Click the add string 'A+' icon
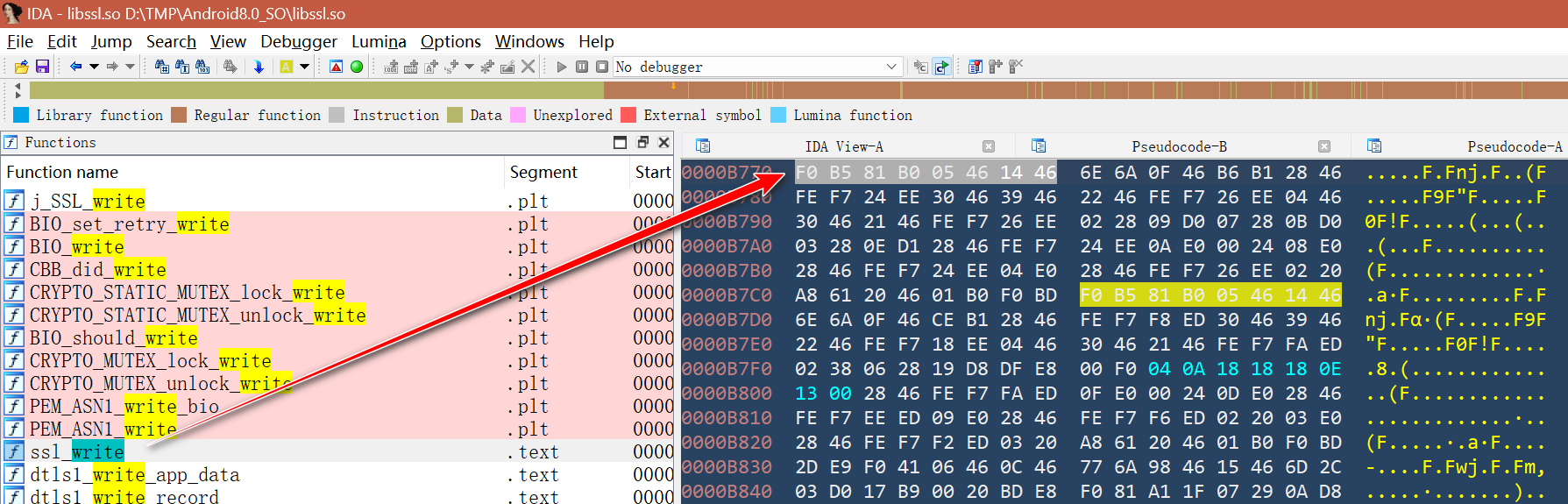Screen dimensions: 1568x504 tap(431, 67)
